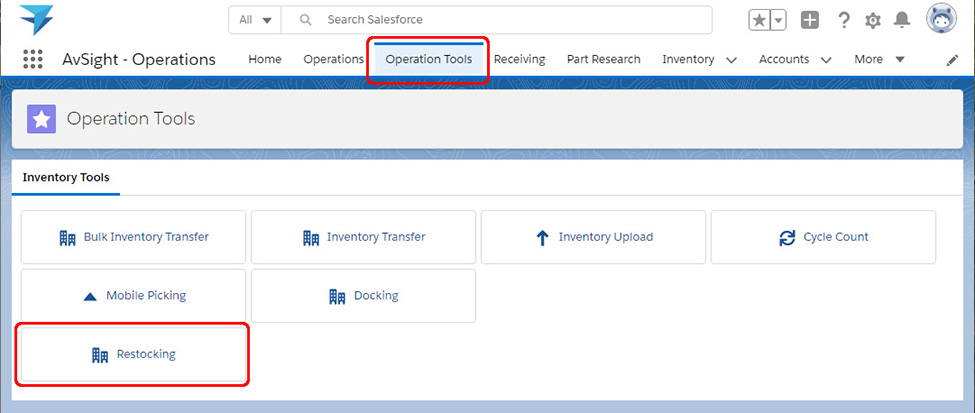975x413 pixels.
Task: Go to the Home tab
Action: click(265, 59)
